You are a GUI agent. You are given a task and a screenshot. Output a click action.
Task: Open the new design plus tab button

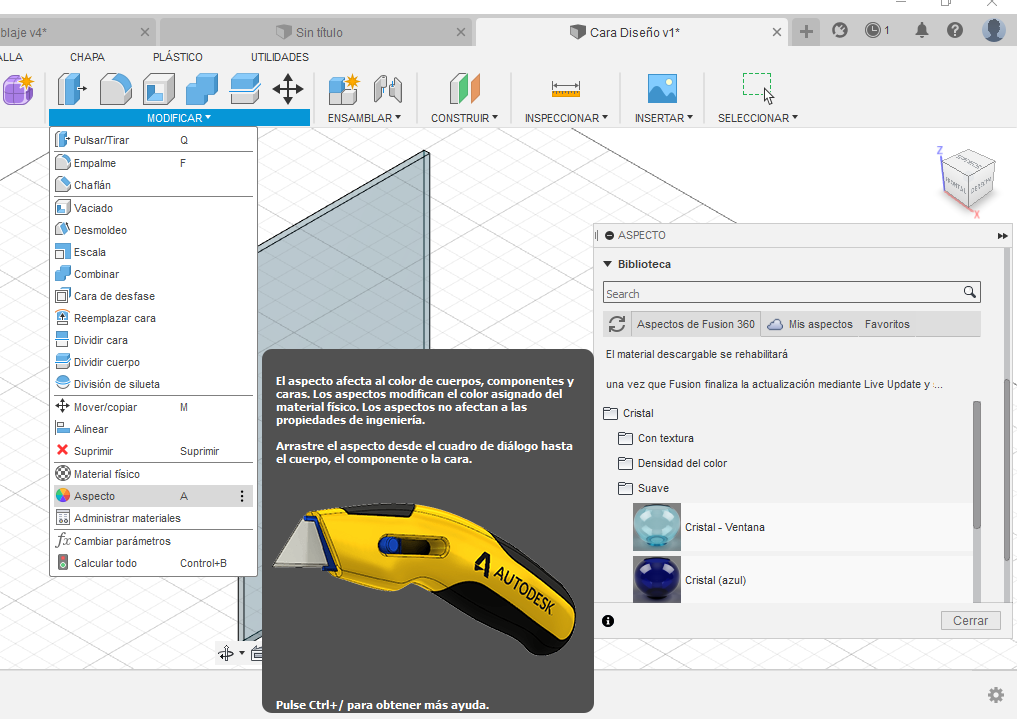pyautogui.click(x=806, y=31)
